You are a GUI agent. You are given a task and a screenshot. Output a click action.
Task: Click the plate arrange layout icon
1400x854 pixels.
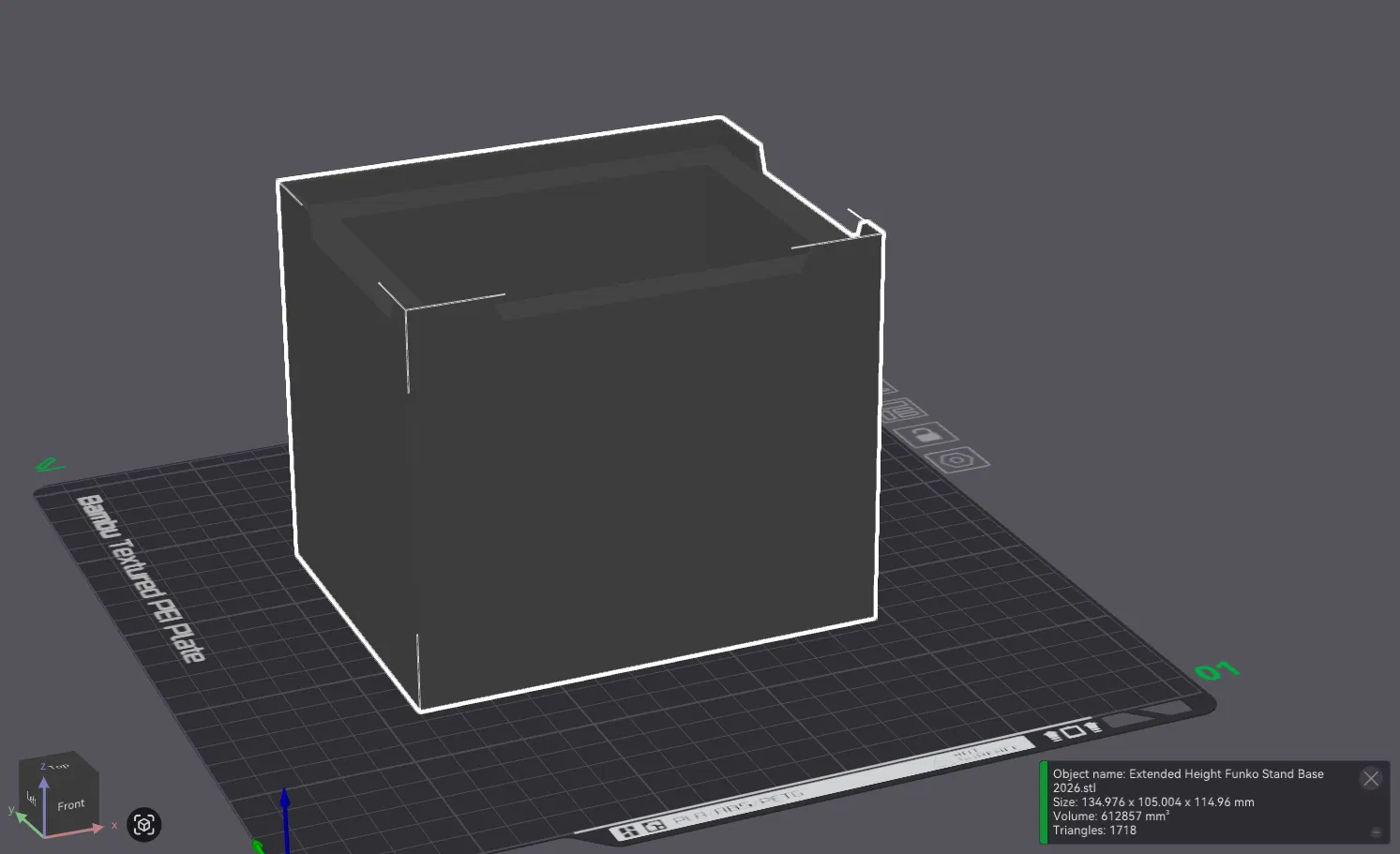[x=902, y=411]
